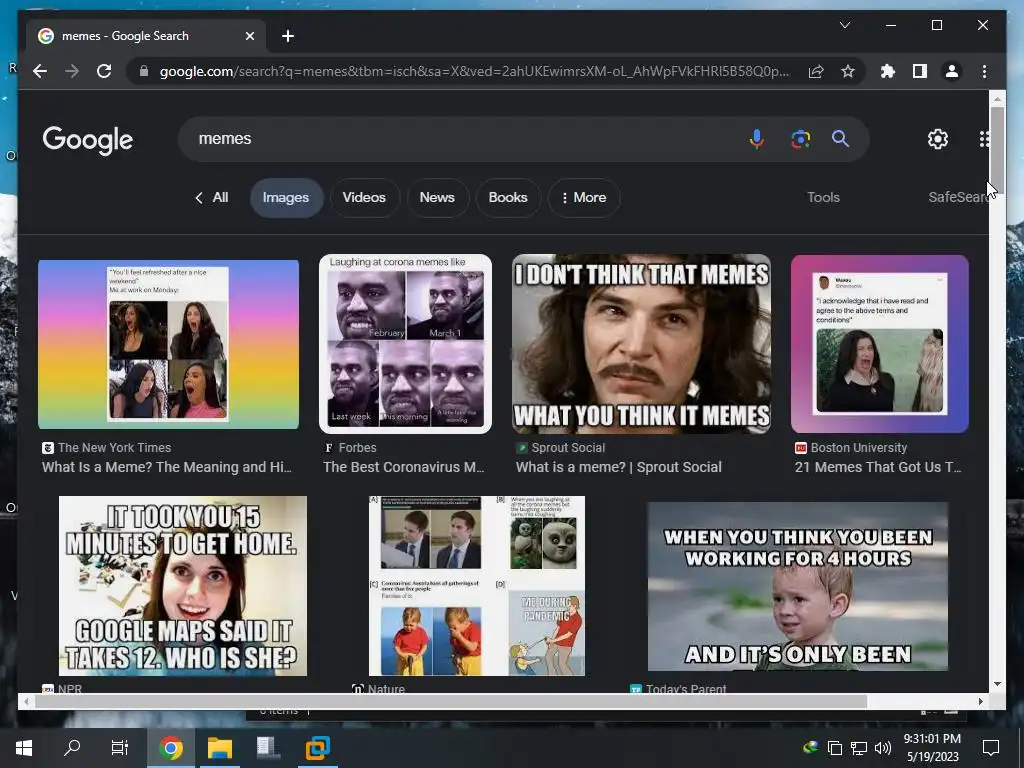Reload the current page

click(x=104, y=71)
